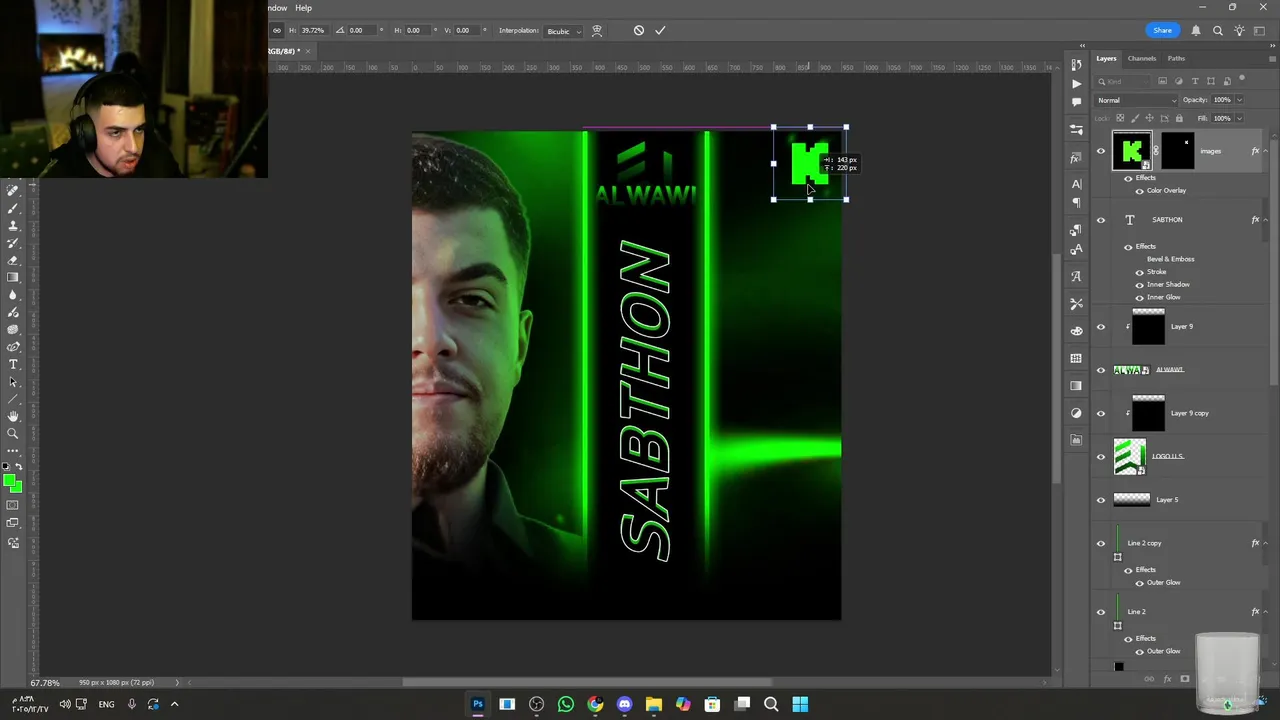Toggle visibility of Layer 9 copy
This screenshot has width=1280, height=720.
pos(1101,413)
